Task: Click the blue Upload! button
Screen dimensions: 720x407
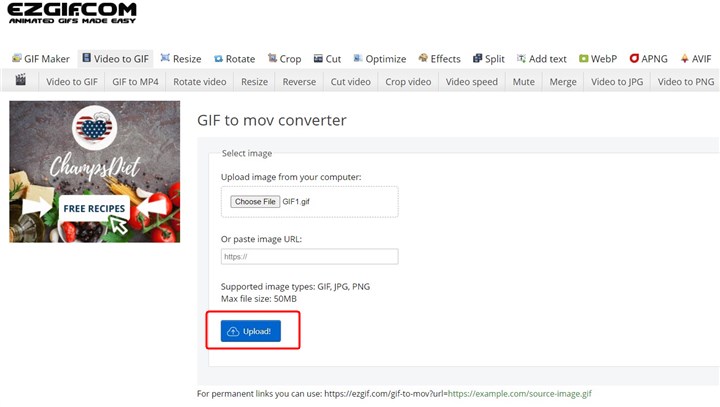Action: 251,331
